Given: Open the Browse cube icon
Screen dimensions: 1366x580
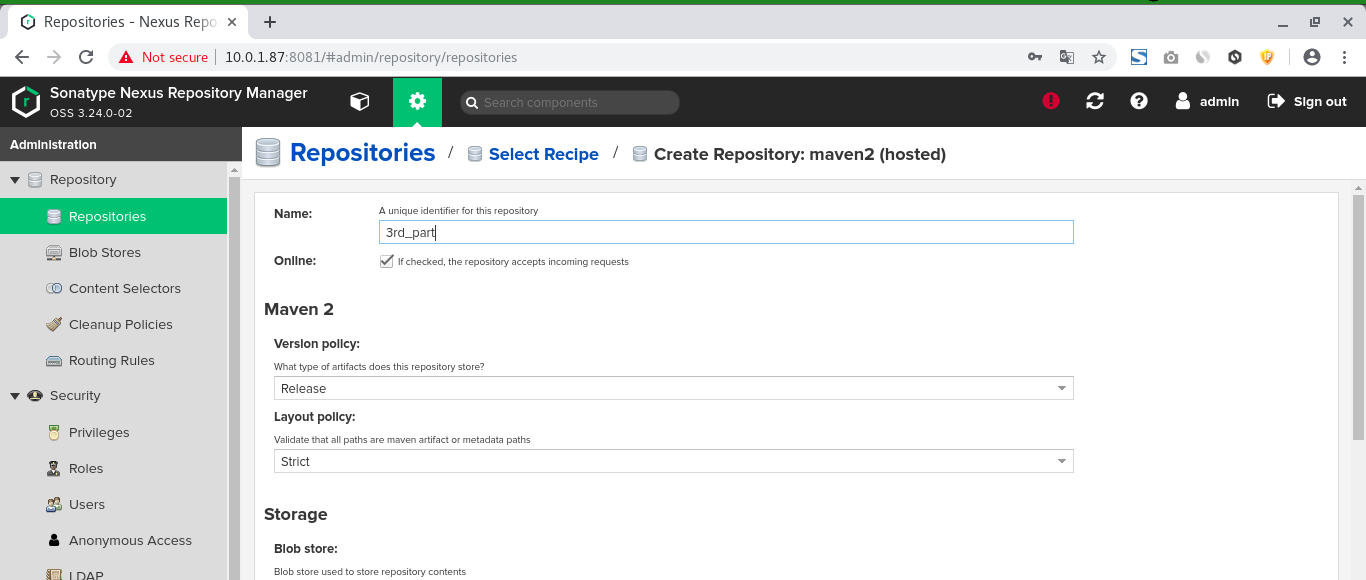Looking at the screenshot, I should tap(359, 101).
